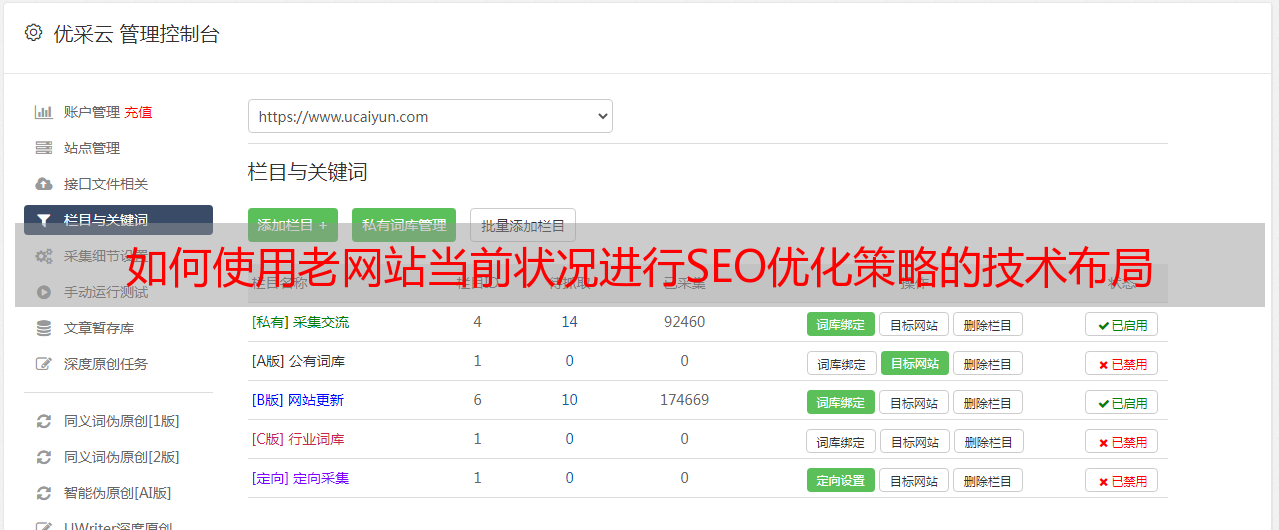
Task: Open 文章暂存库 in the sidebar
Action: click(x=99, y=328)
